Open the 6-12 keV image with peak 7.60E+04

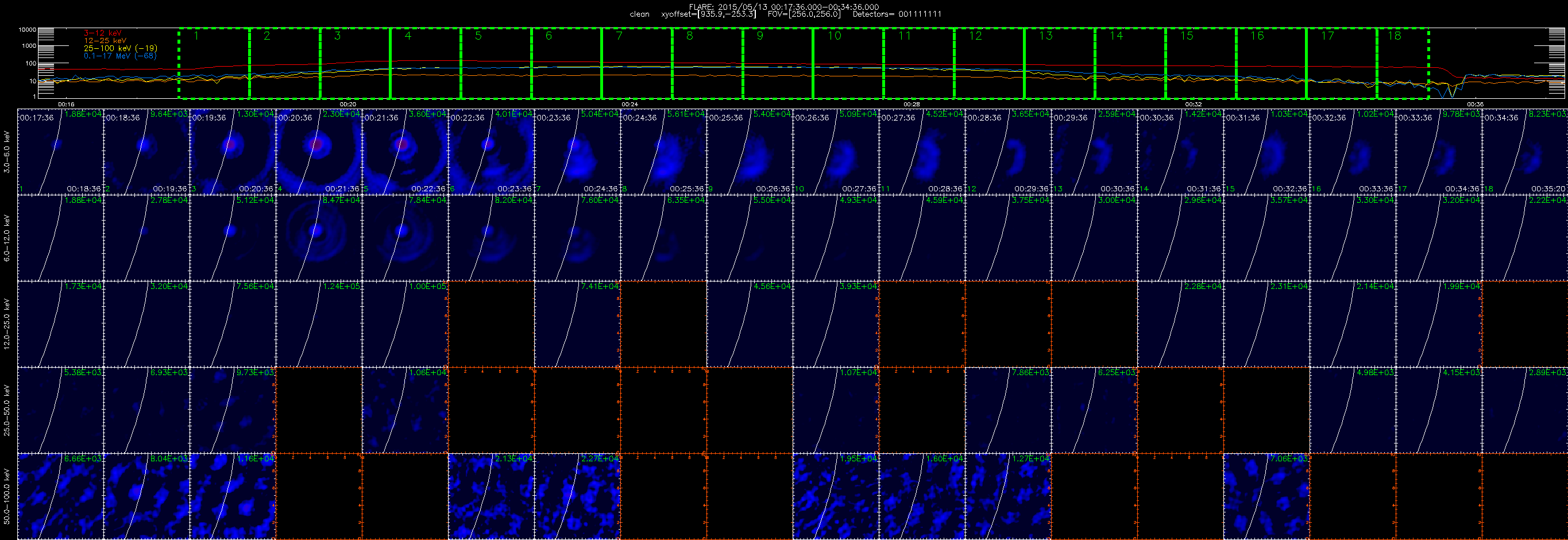point(577,238)
